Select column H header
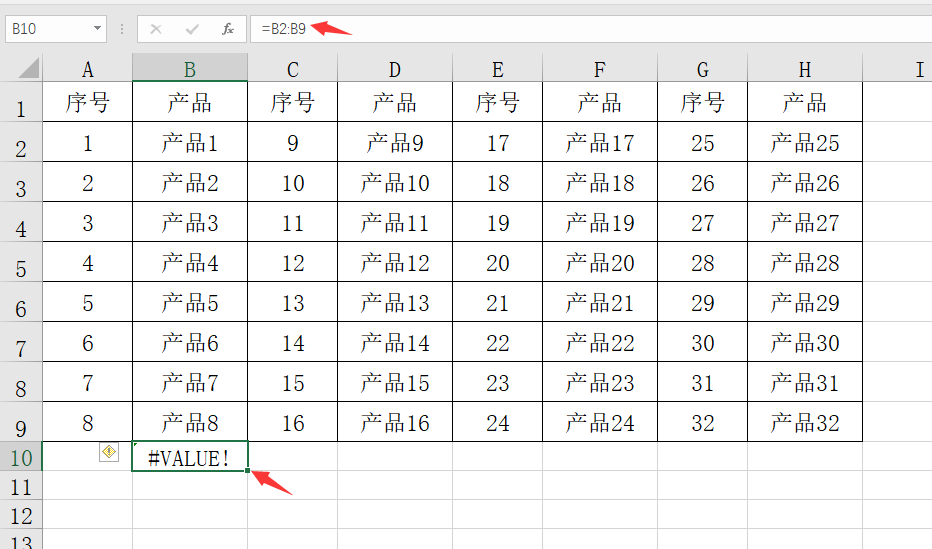This screenshot has width=932, height=549. click(x=805, y=68)
